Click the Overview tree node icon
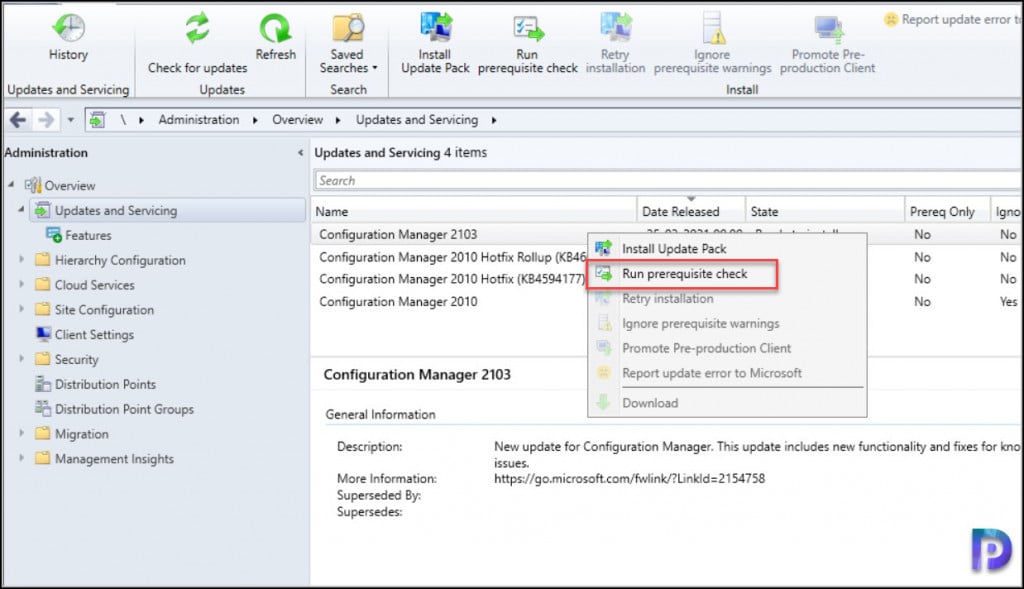This screenshot has width=1024, height=589. (x=33, y=185)
